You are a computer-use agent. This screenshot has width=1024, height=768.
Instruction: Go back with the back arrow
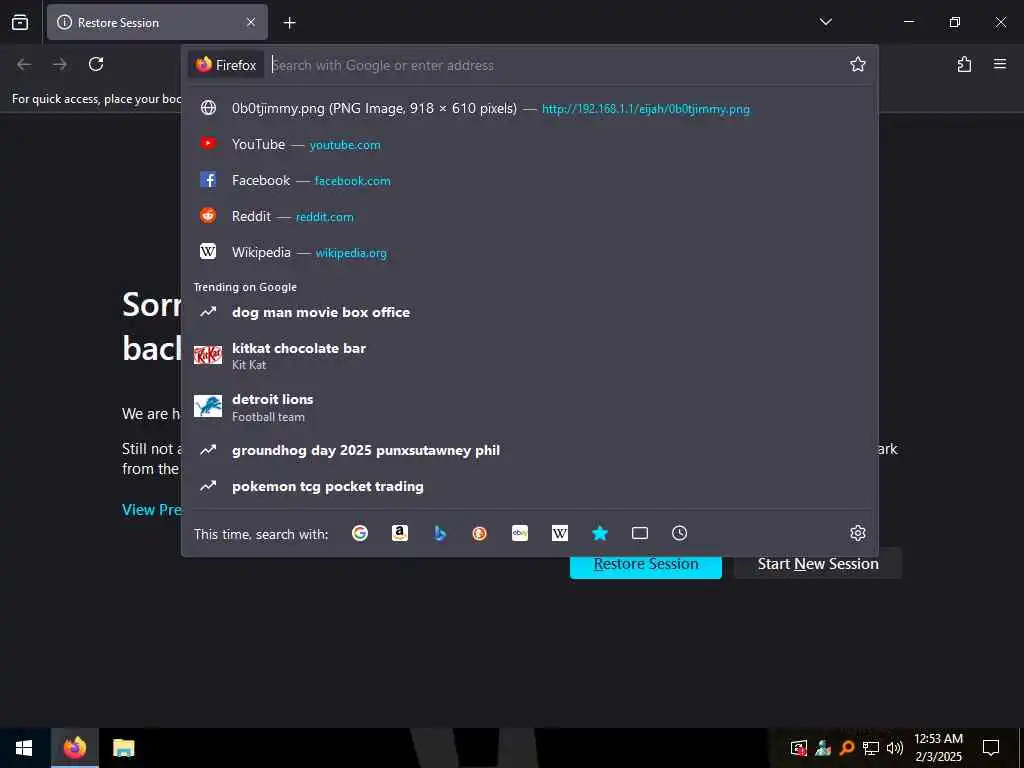pos(24,64)
